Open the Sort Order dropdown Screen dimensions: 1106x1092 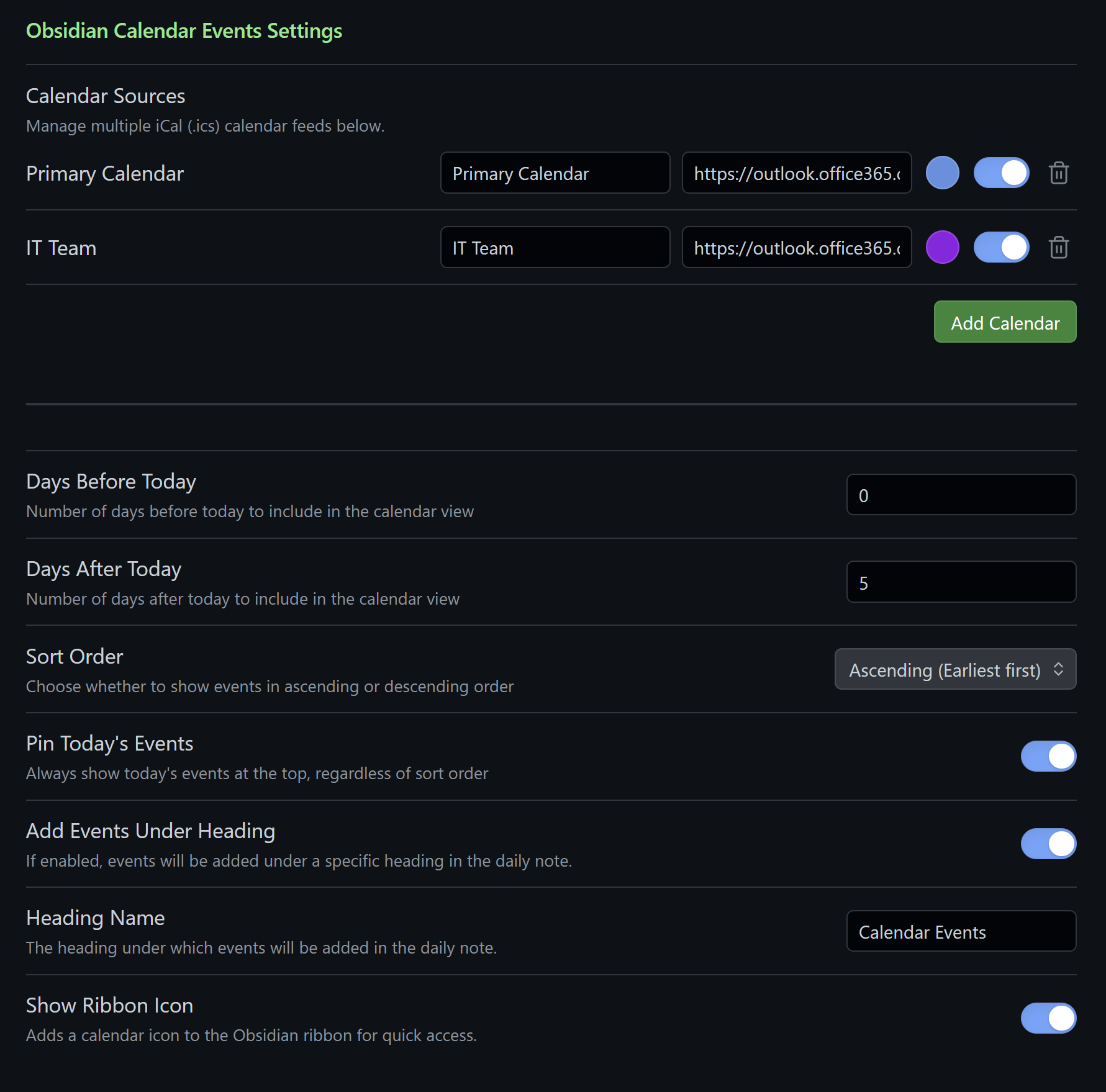point(954,670)
